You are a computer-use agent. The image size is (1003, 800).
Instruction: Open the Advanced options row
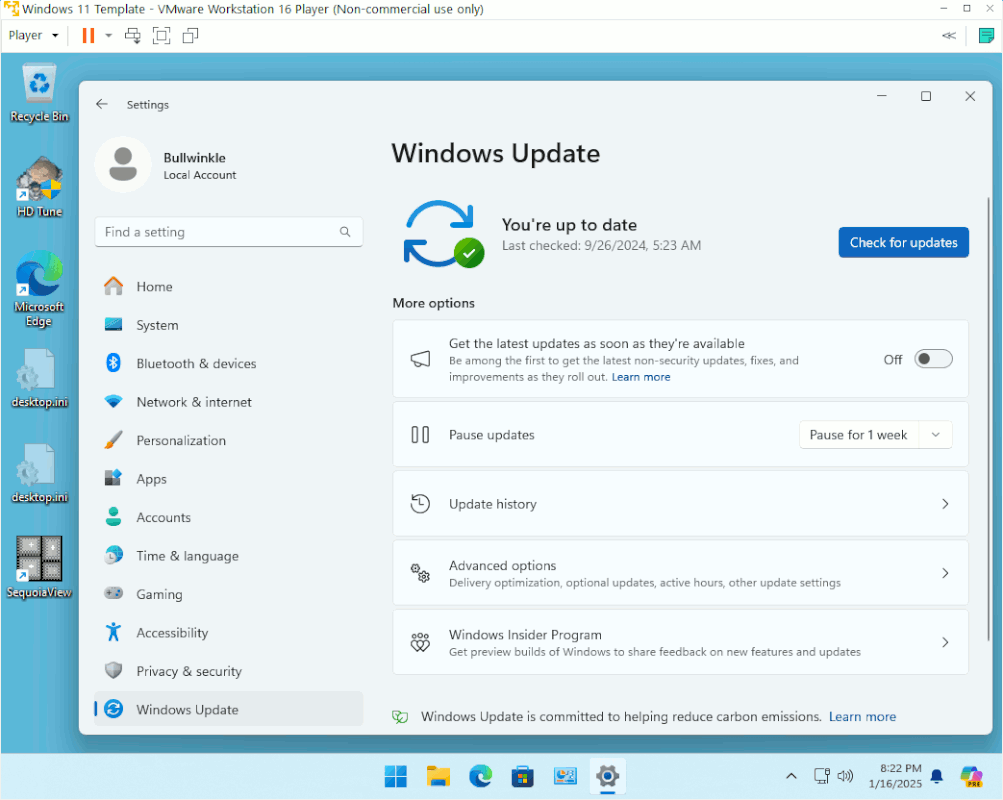pyautogui.click(x=680, y=573)
